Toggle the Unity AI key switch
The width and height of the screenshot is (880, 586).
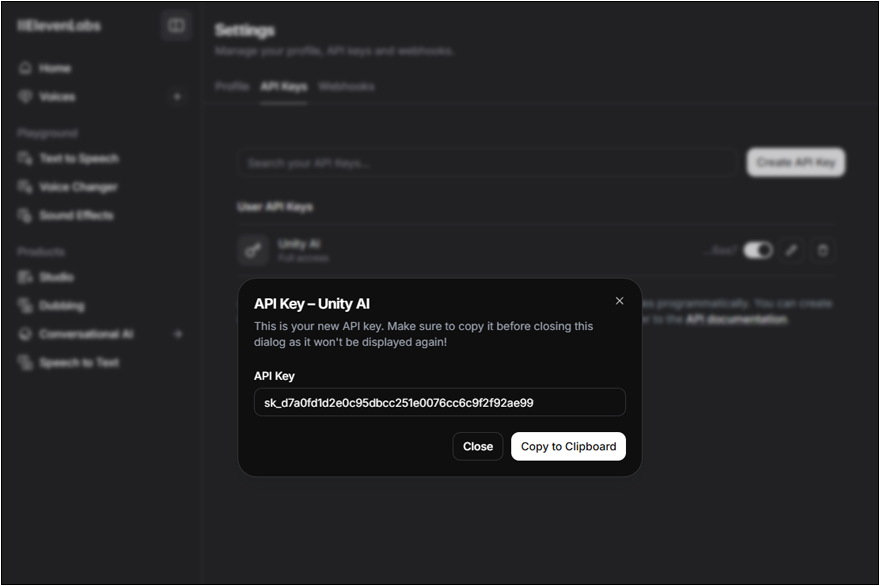758,250
